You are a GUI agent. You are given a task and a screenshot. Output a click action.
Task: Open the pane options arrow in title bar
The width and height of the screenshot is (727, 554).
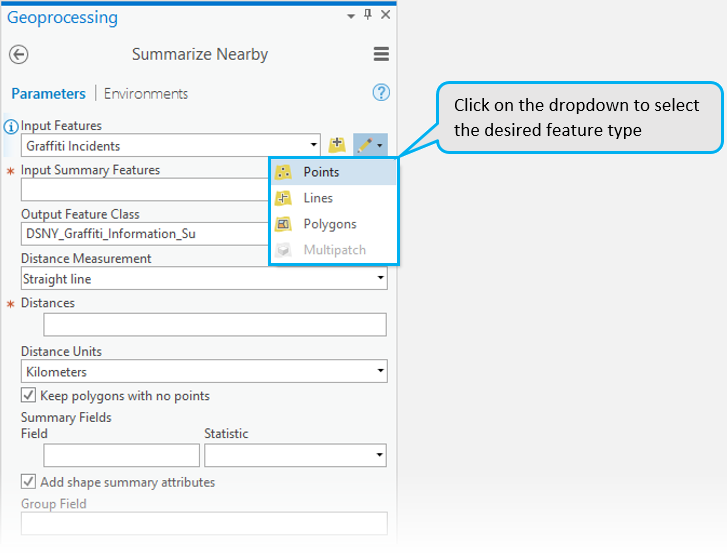click(351, 16)
